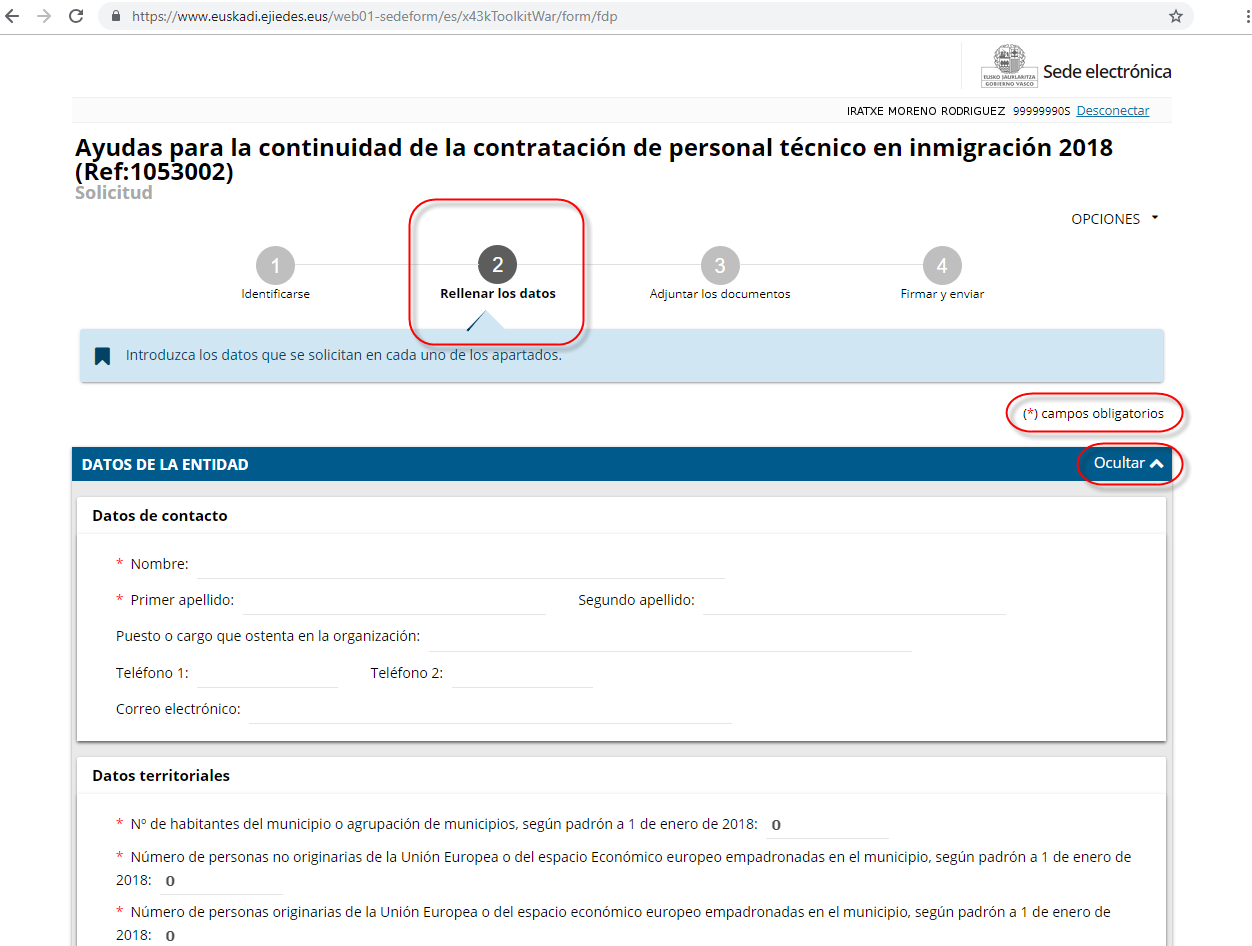Focus the Primer apellido field
Image resolution: width=1252 pixels, height=946 pixels.
click(394, 601)
